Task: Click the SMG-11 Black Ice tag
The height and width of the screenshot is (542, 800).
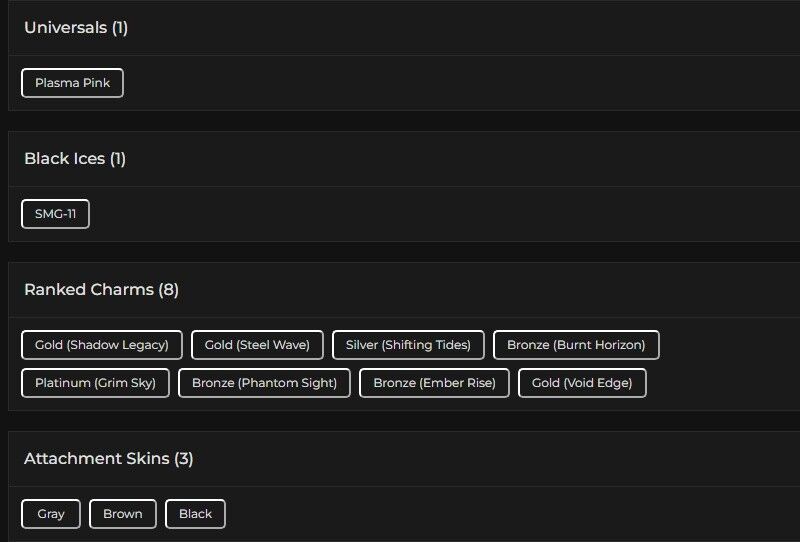Action: point(55,214)
